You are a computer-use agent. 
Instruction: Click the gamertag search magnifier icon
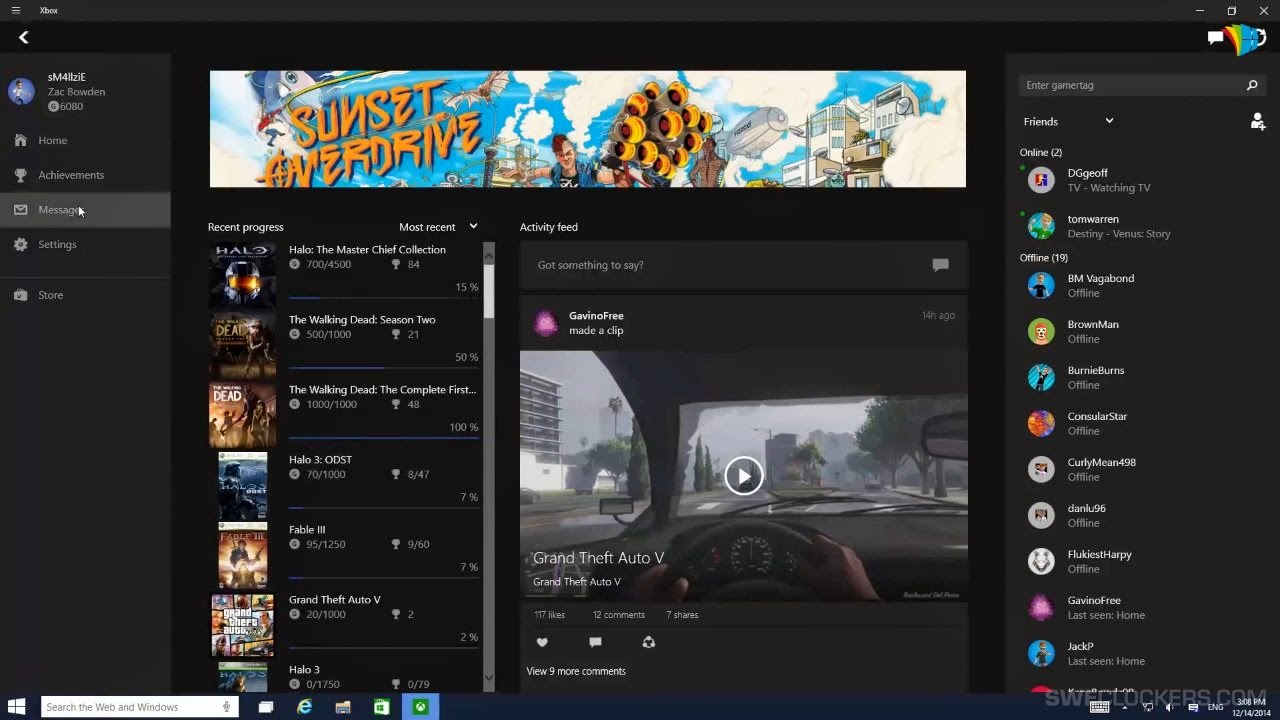[1251, 86]
